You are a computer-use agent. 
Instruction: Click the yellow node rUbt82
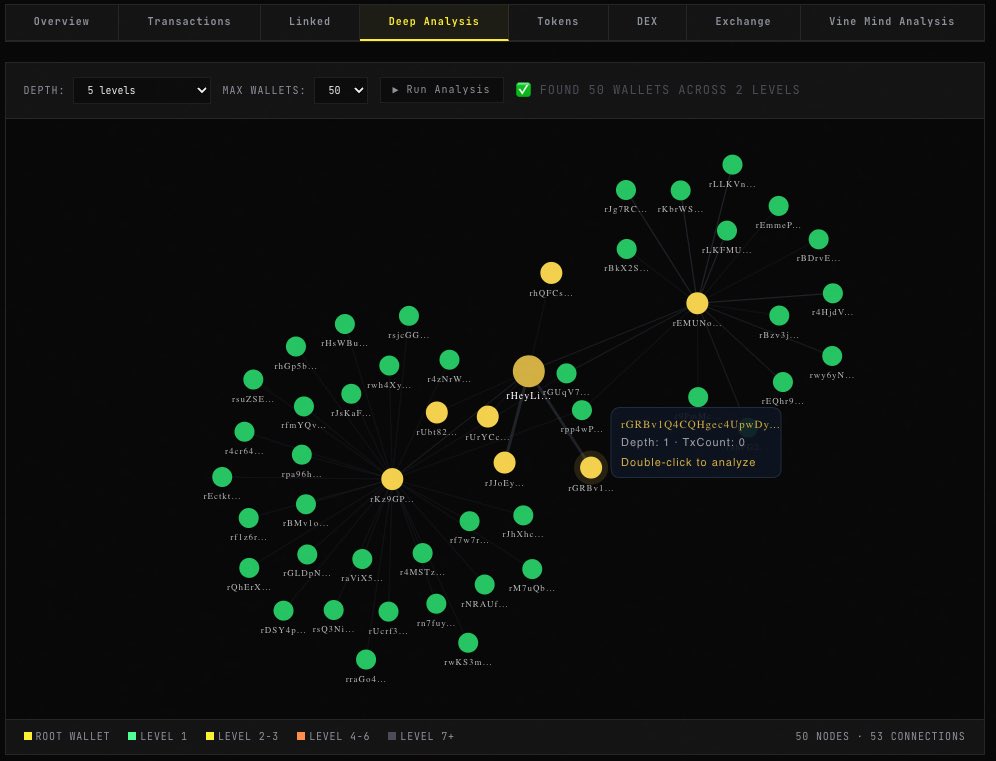[436, 412]
